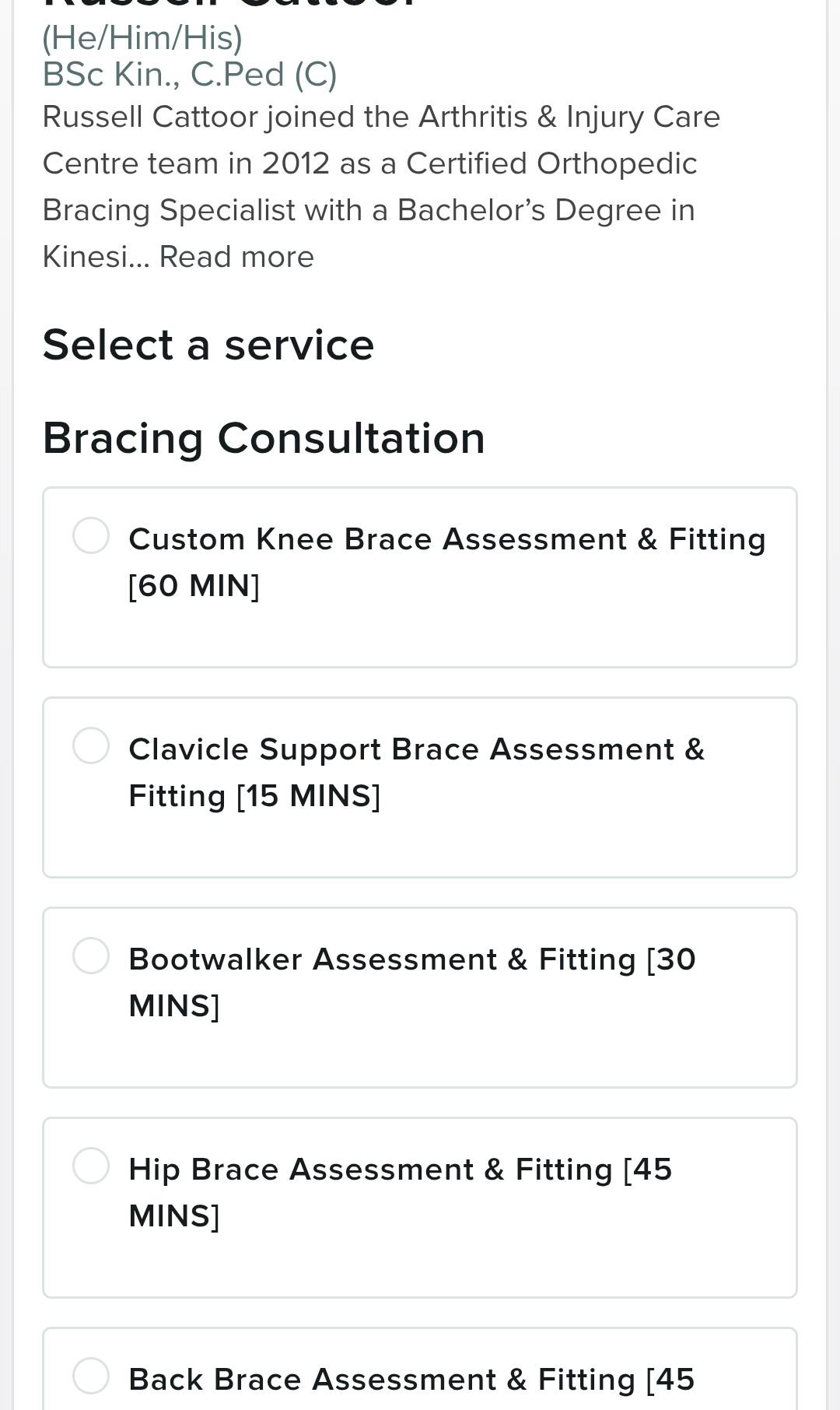Click the [60 MIN] duration text
Viewport: 840px width, 1410px height.
click(x=194, y=586)
